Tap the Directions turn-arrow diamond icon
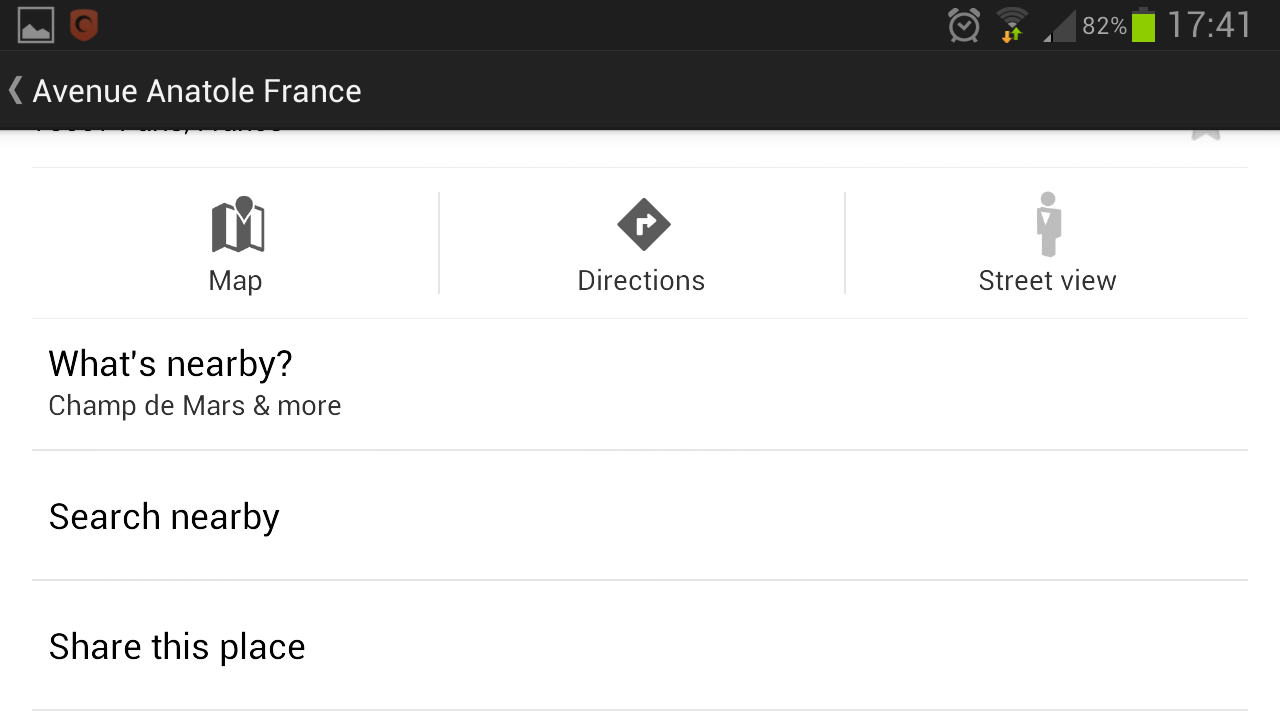Viewport: 1280px width, 720px height. tap(643, 224)
